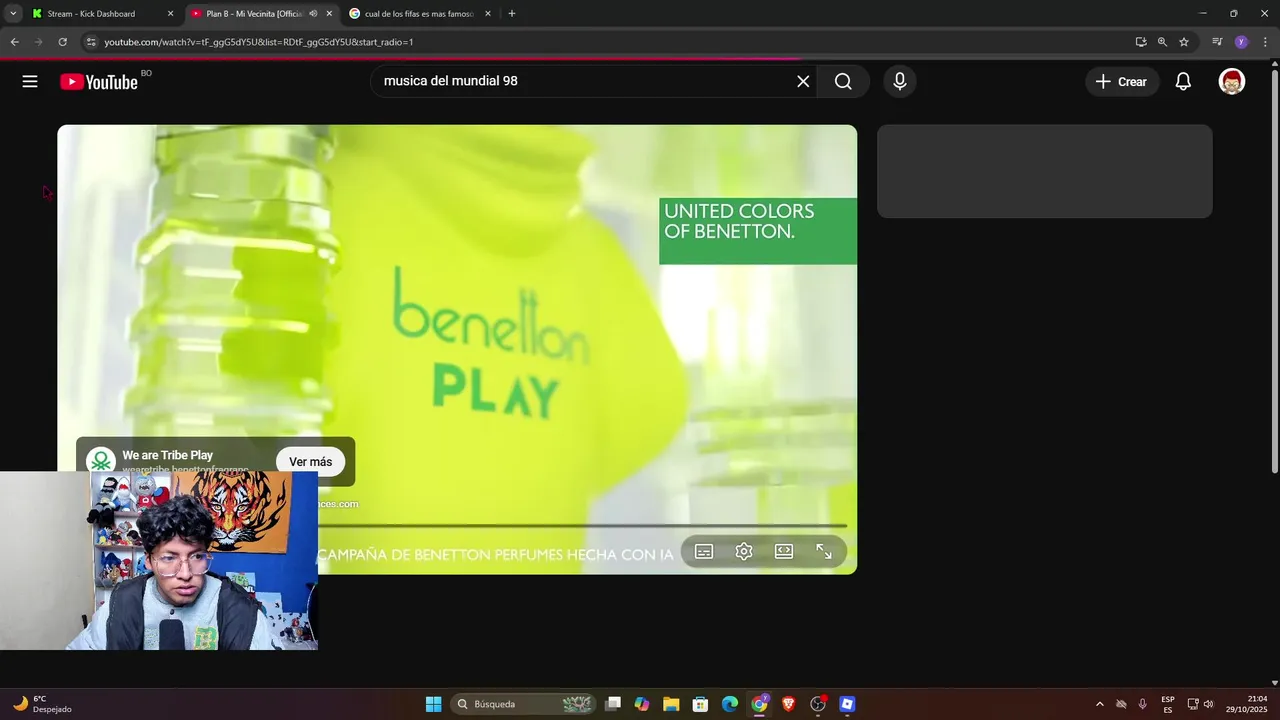Open the Chrome three-dot menu

pos(1265,42)
